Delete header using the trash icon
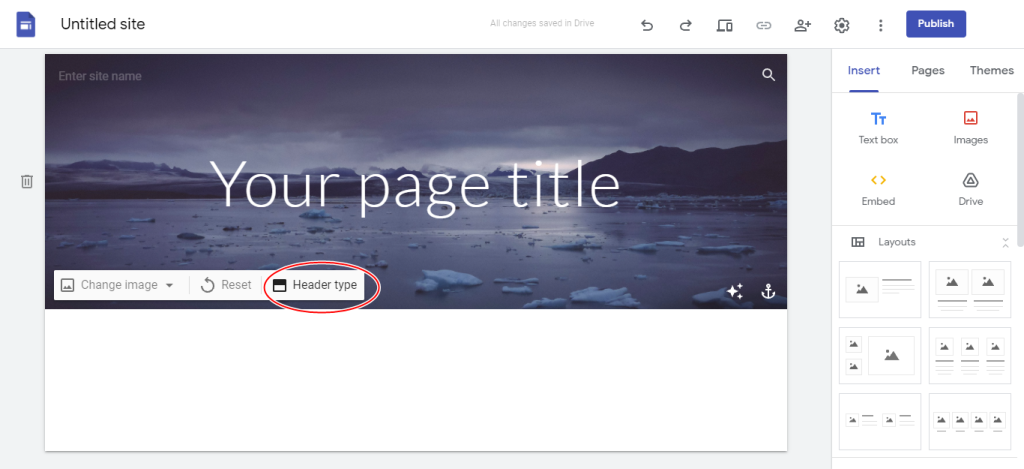 [26, 182]
